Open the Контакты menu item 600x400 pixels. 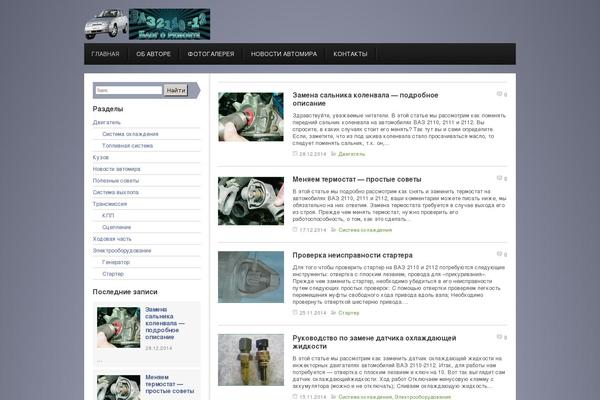pos(350,54)
